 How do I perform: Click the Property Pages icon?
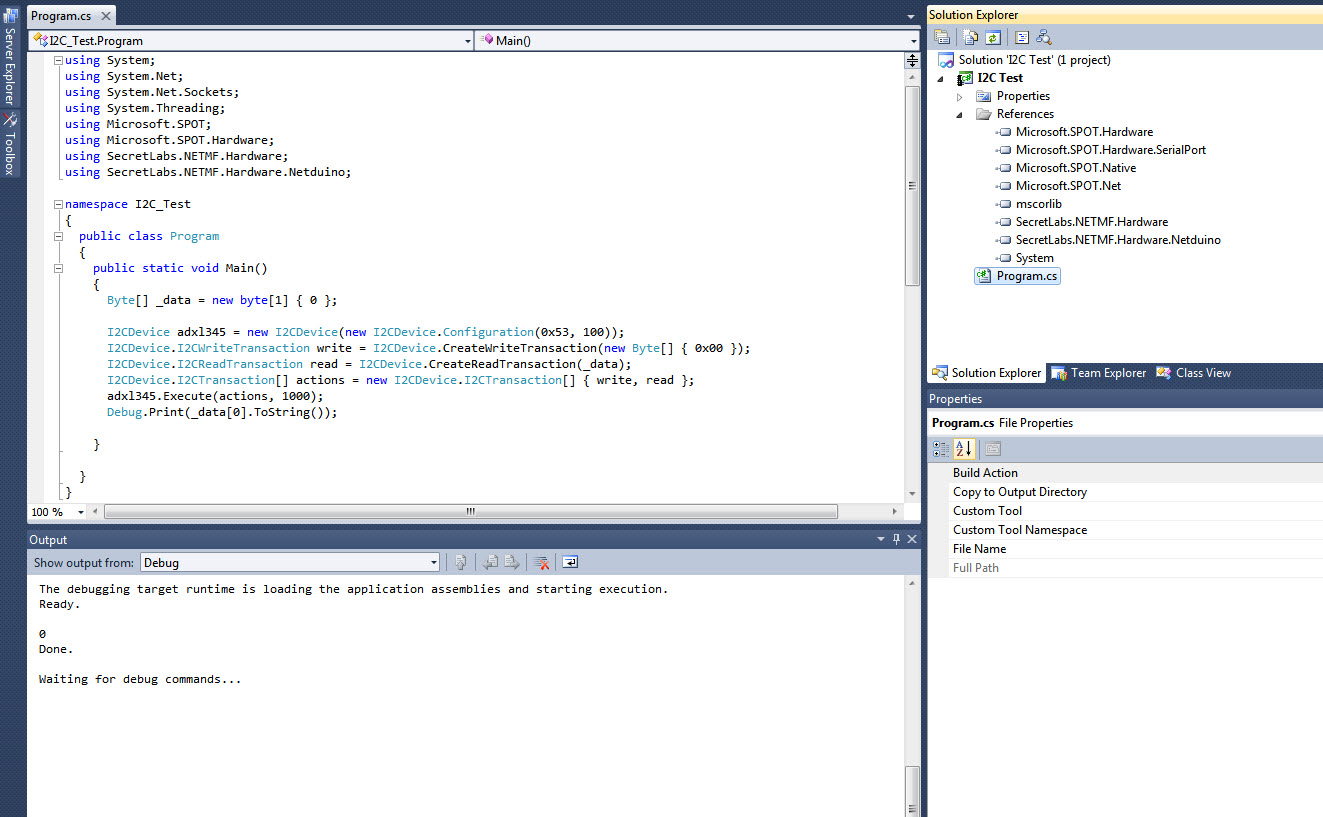click(993, 449)
